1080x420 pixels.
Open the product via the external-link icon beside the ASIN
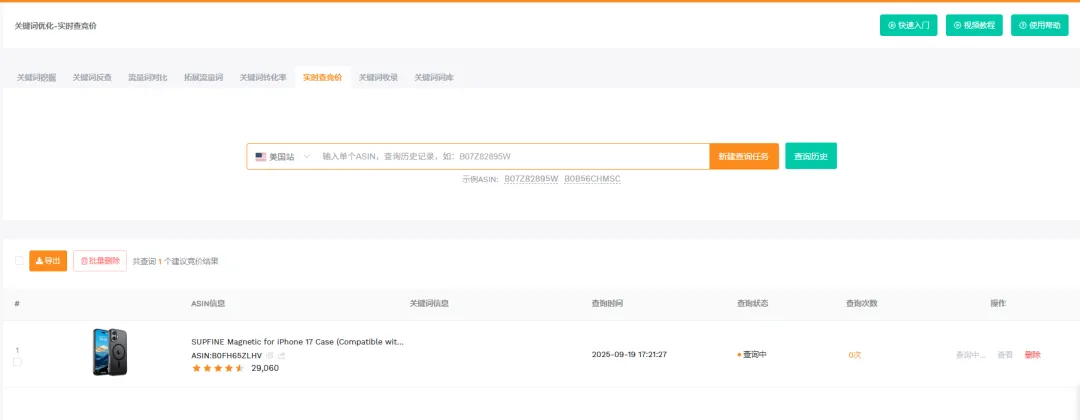[x=282, y=355]
